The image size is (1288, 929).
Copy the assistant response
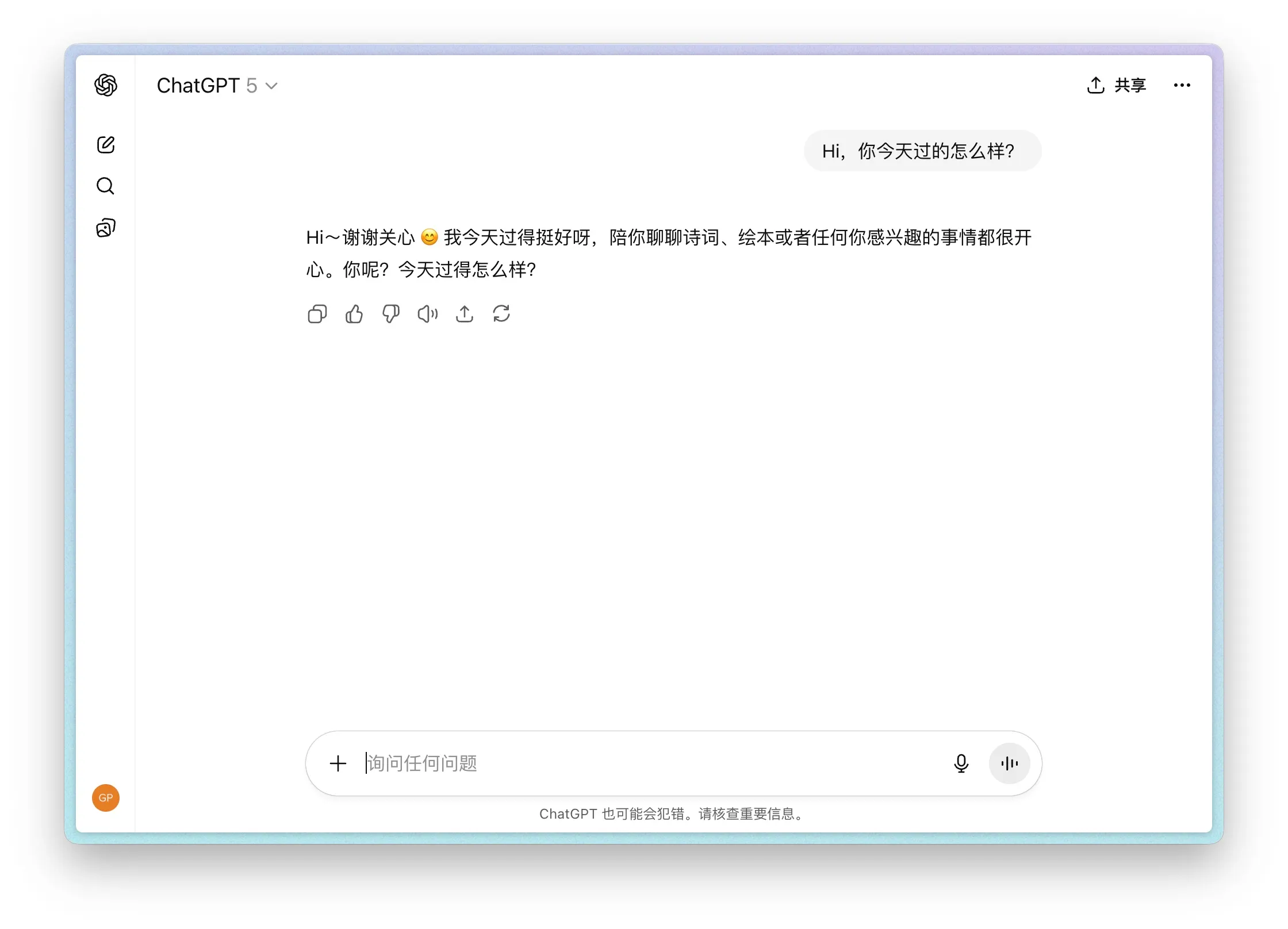317,314
